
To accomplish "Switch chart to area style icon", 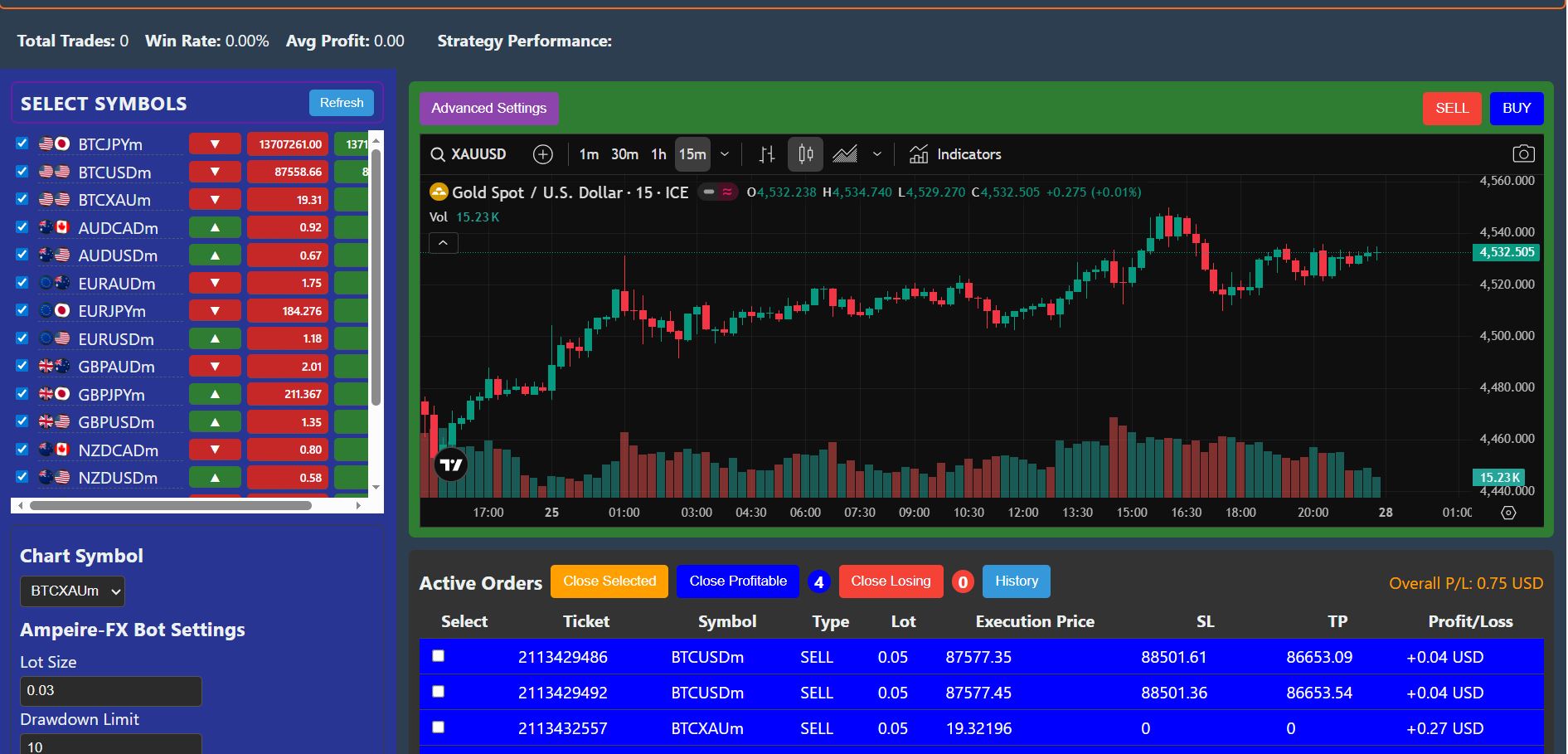I will [x=844, y=154].
